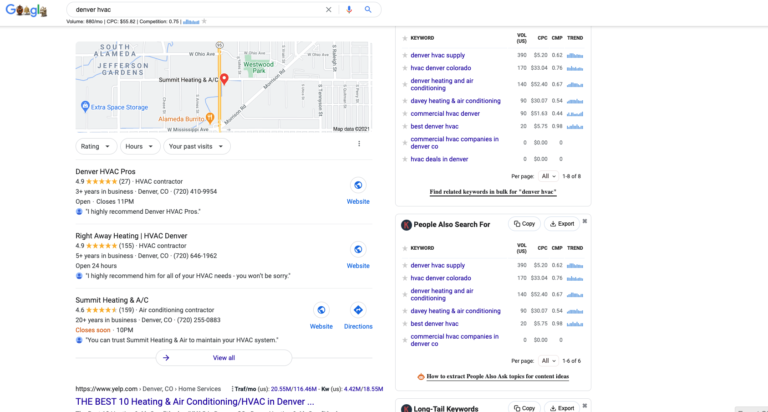The height and width of the screenshot is (412, 768).
Task: Open 'hvac deals in denver' keyword link
Action: pyautogui.click(x=439, y=159)
